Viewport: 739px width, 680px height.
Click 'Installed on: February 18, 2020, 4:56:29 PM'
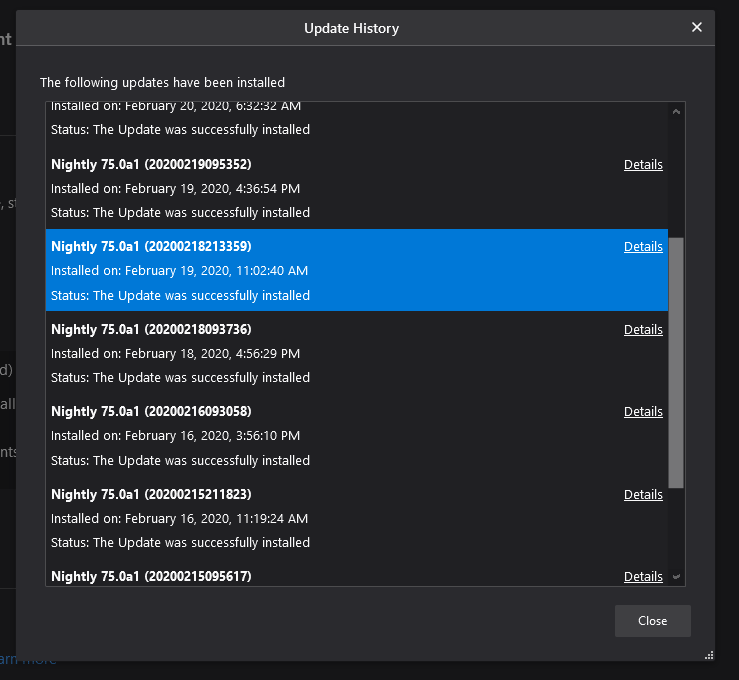click(x=175, y=353)
